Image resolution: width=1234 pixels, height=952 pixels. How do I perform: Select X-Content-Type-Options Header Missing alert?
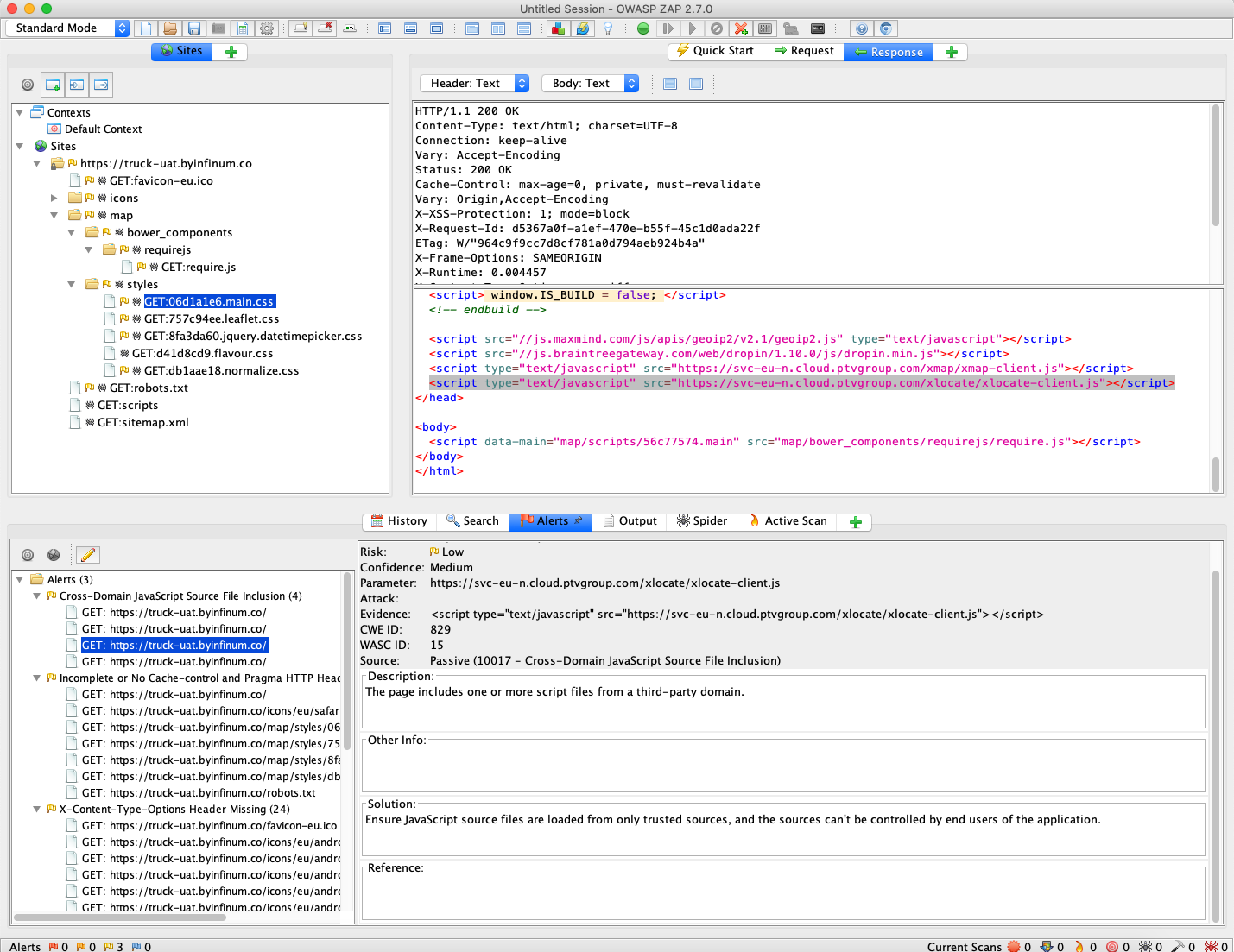[x=174, y=810]
